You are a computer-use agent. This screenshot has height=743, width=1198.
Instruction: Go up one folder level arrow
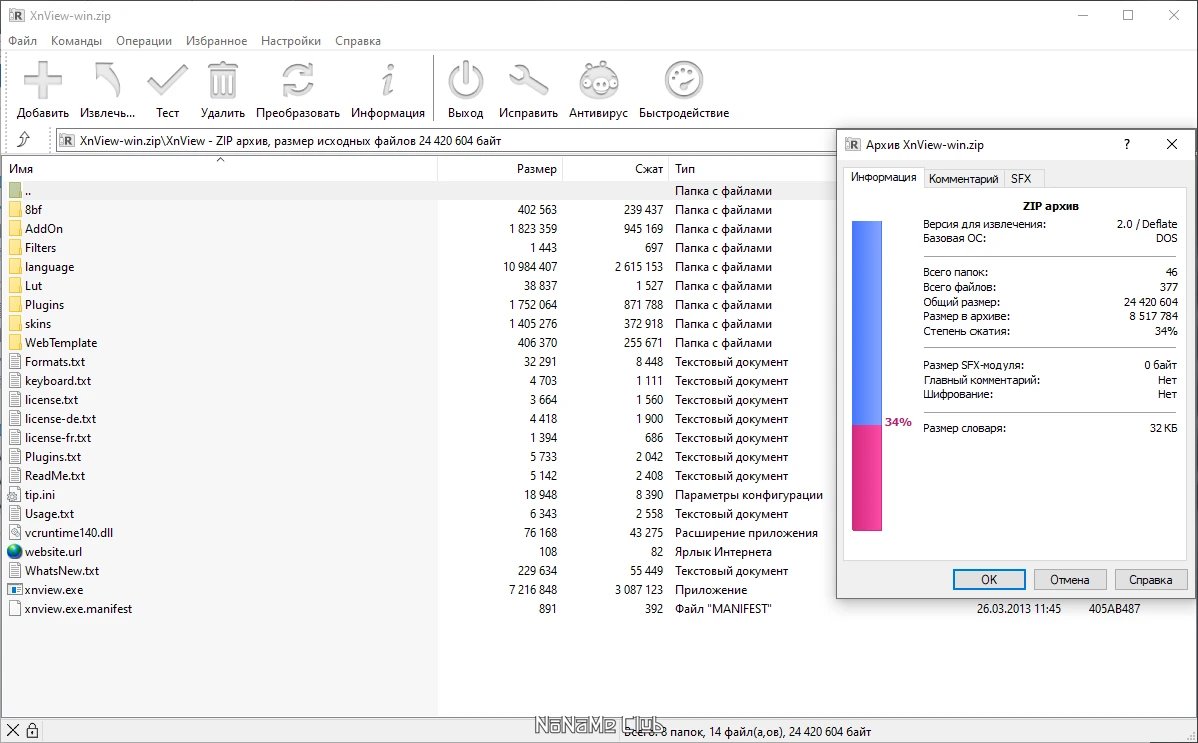(x=24, y=139)
